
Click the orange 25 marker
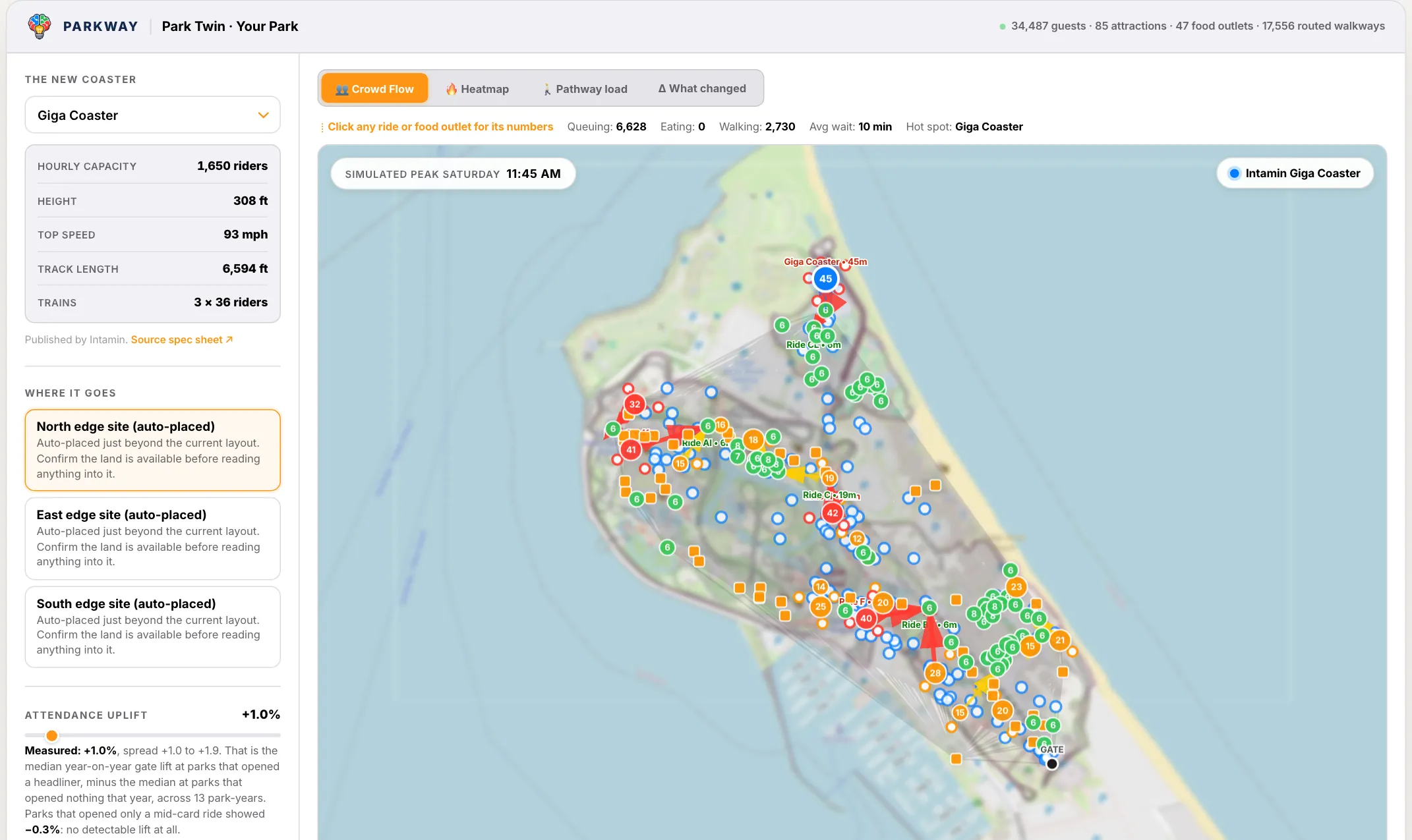[x=820, y=606]
